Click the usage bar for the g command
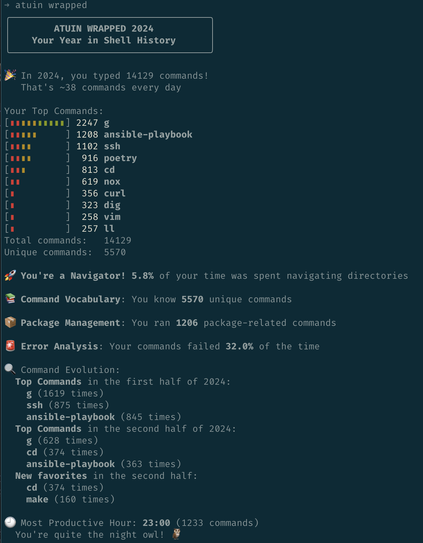423x543 pixels. click(x=37, y=123)
